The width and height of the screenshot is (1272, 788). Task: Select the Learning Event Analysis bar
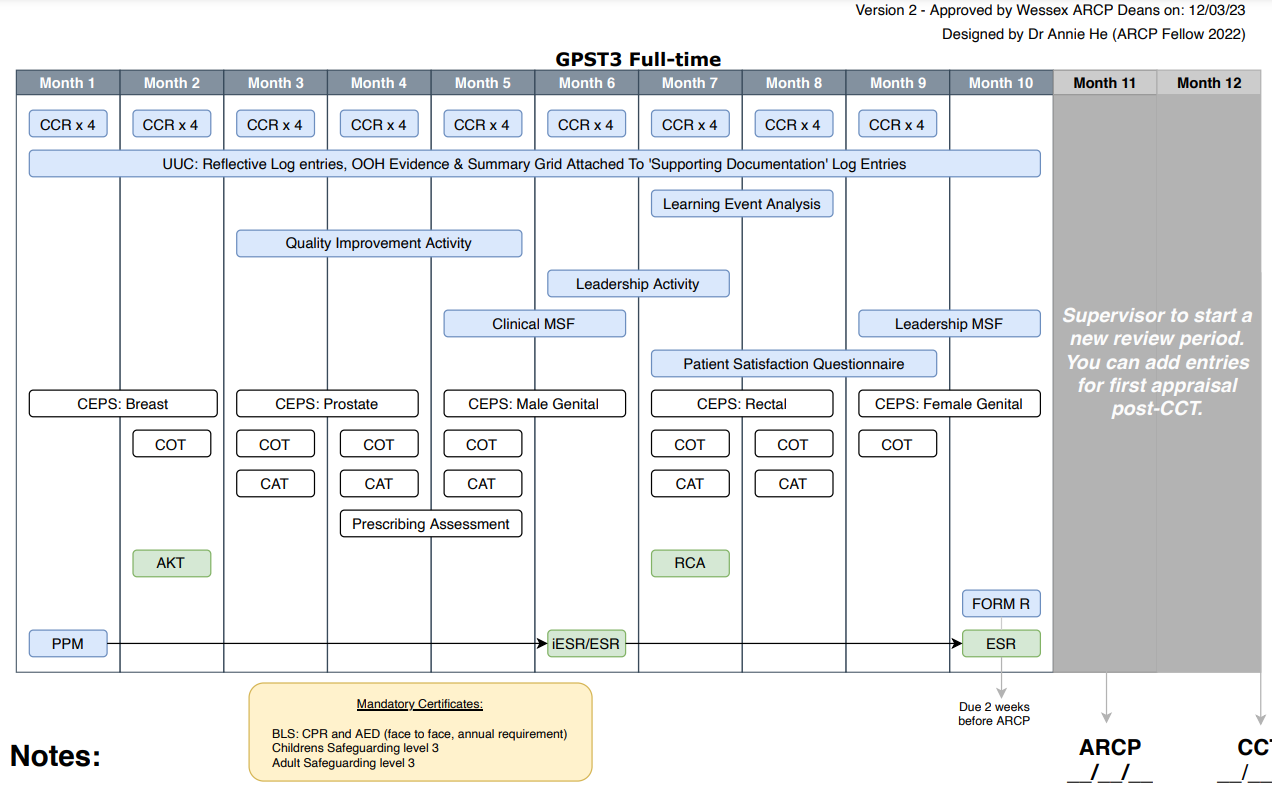(x=741, y=204)
